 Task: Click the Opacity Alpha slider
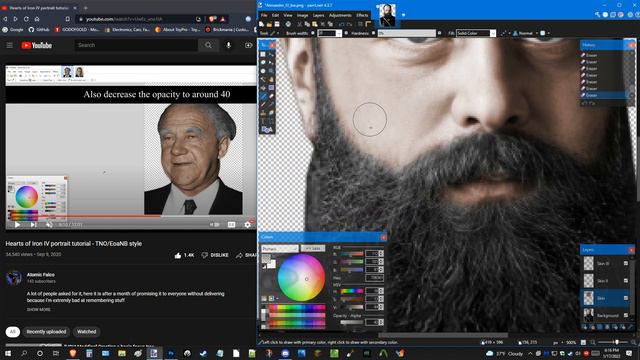point(352,322)
